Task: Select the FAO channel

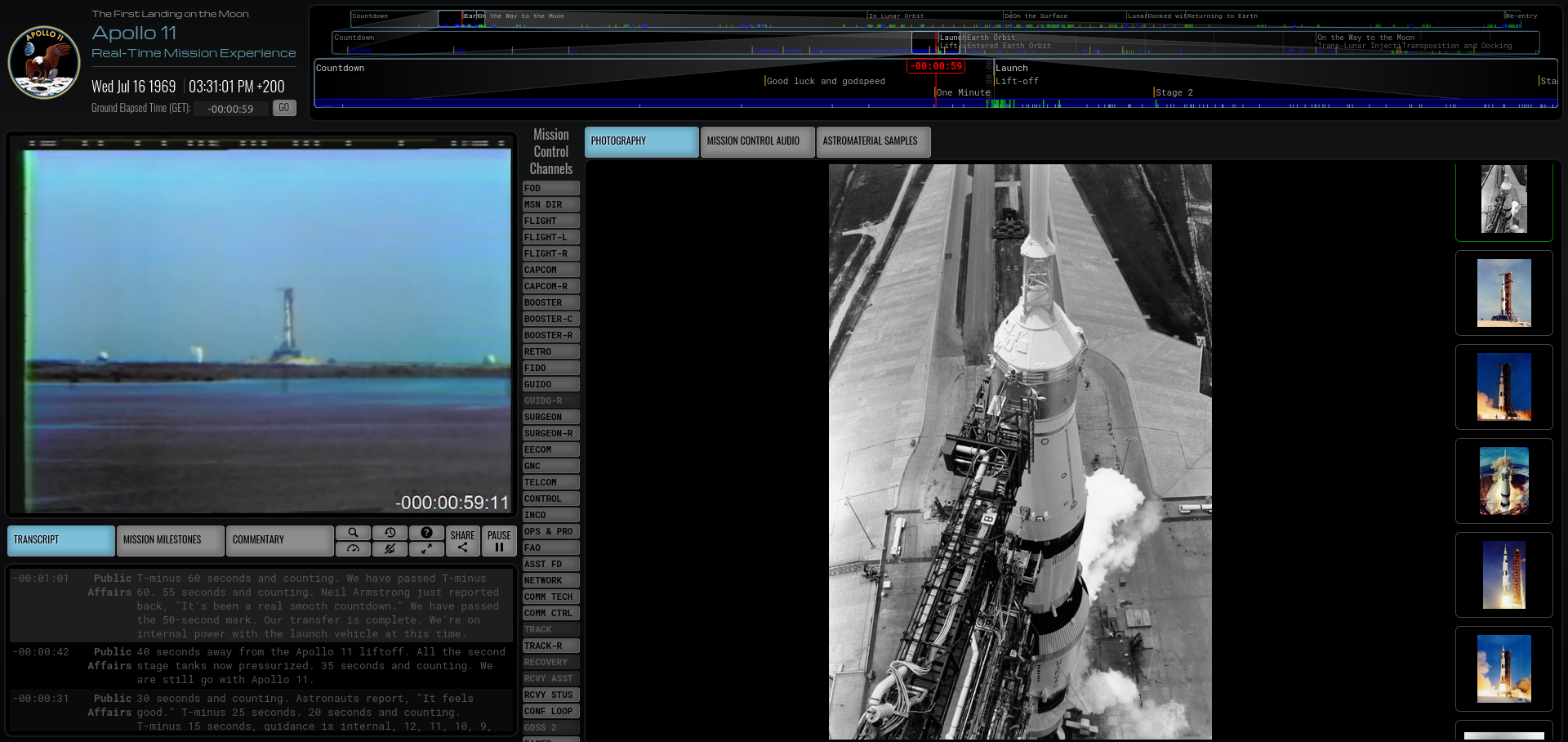Action: pyautogui.click(x=551, y=548)
